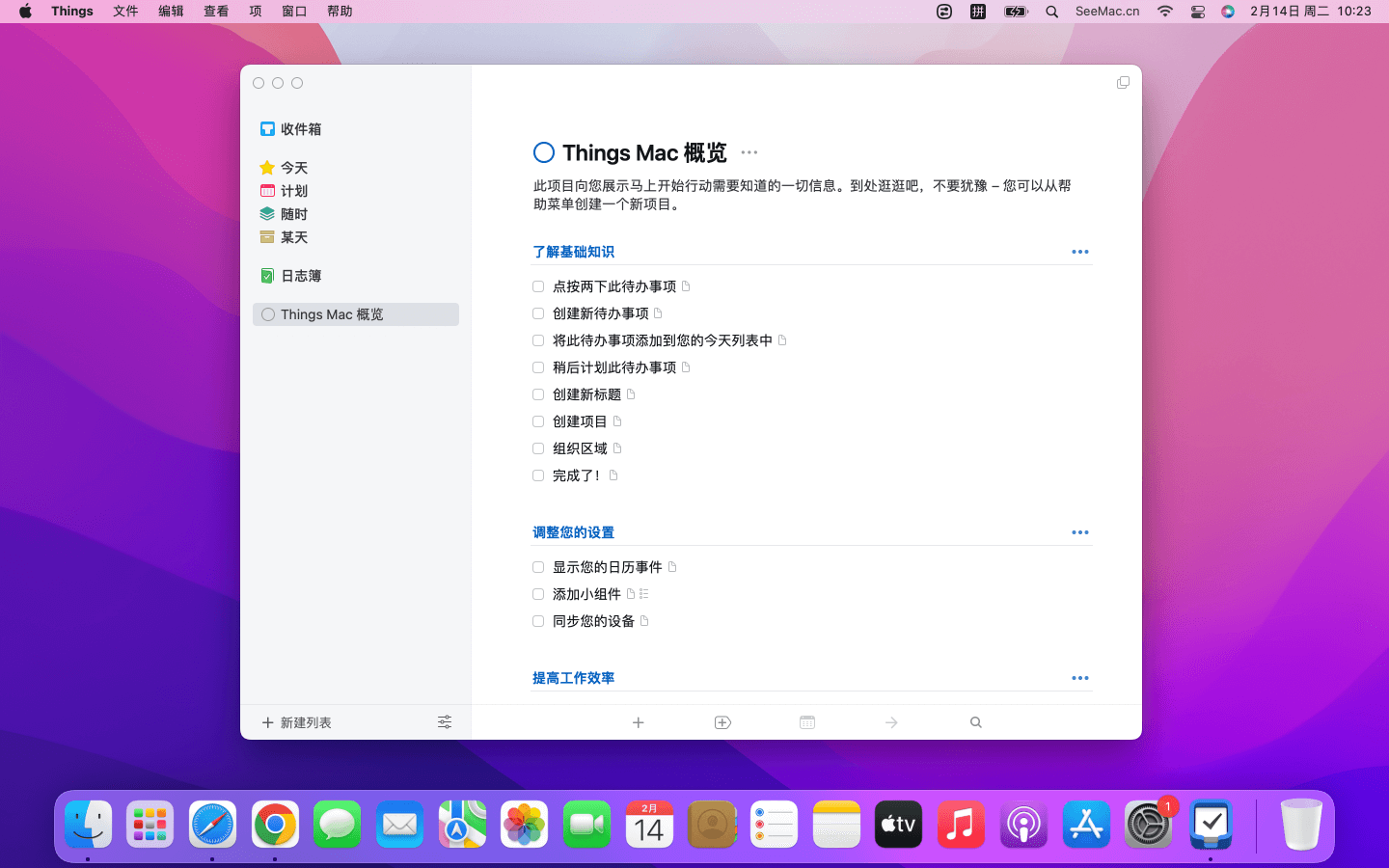The height and width of the screenshot is (868, 1389).
Task: Open Control Center in menu bar
Action: pyautogui.click(x=1197, y=12)
